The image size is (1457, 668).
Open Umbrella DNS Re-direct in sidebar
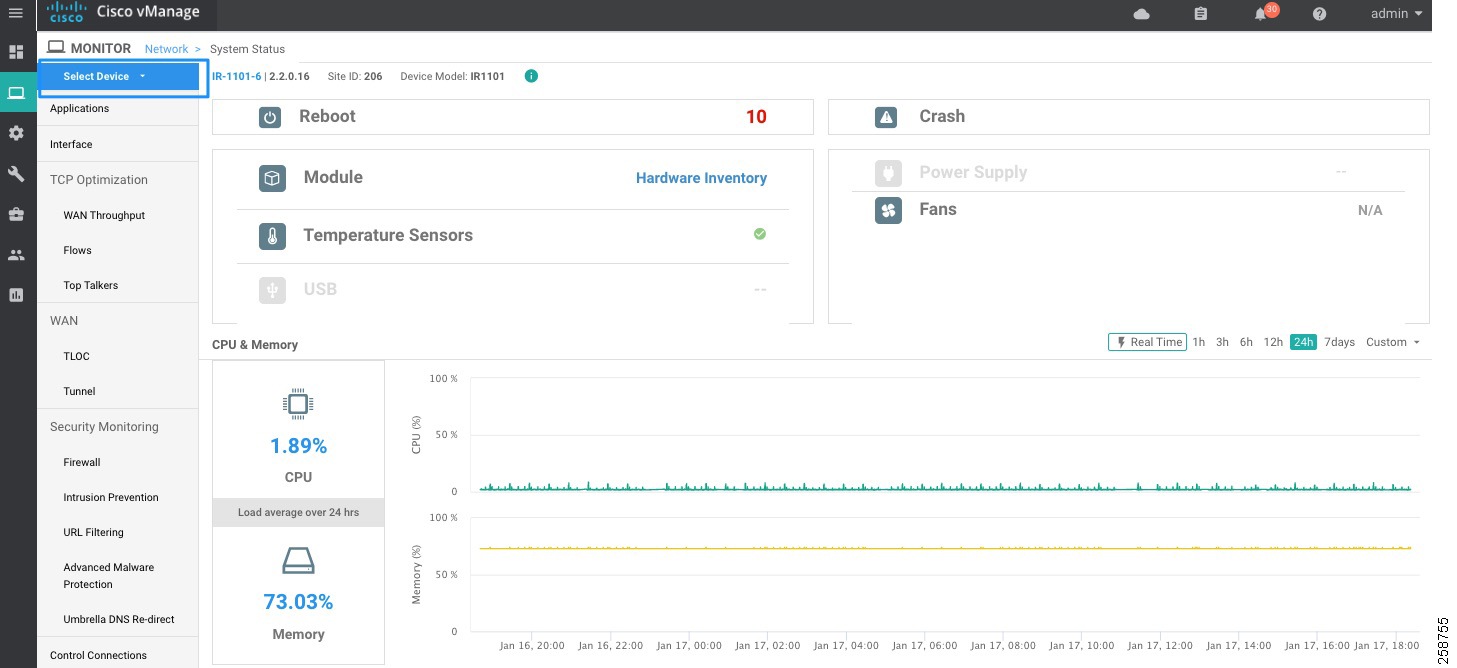coord(119,619)
